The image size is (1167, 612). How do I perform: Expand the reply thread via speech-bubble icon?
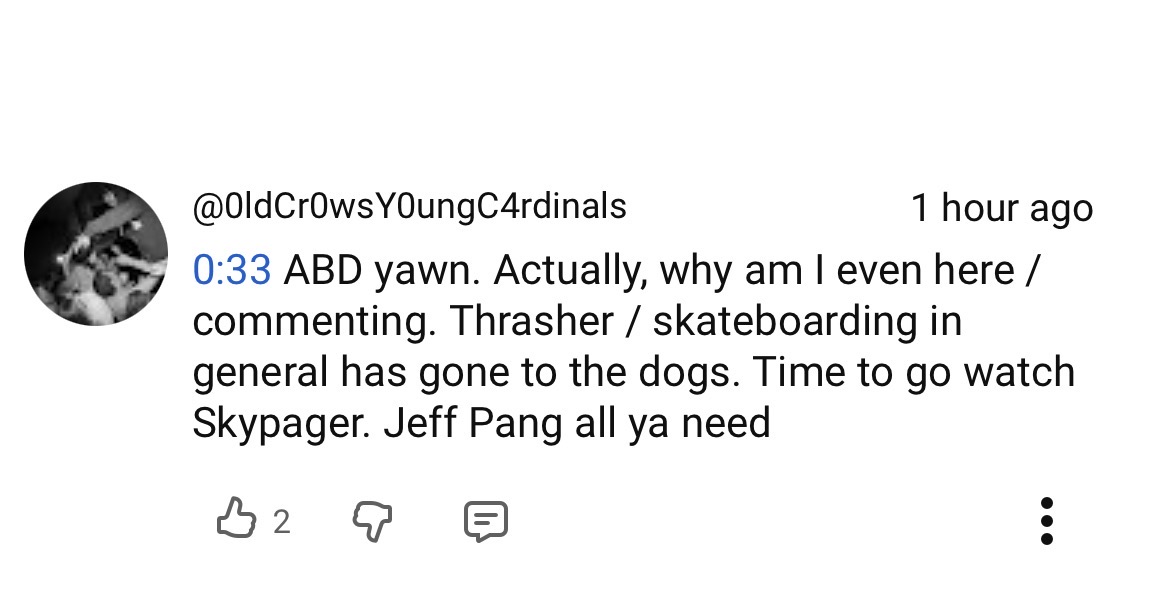486,520
